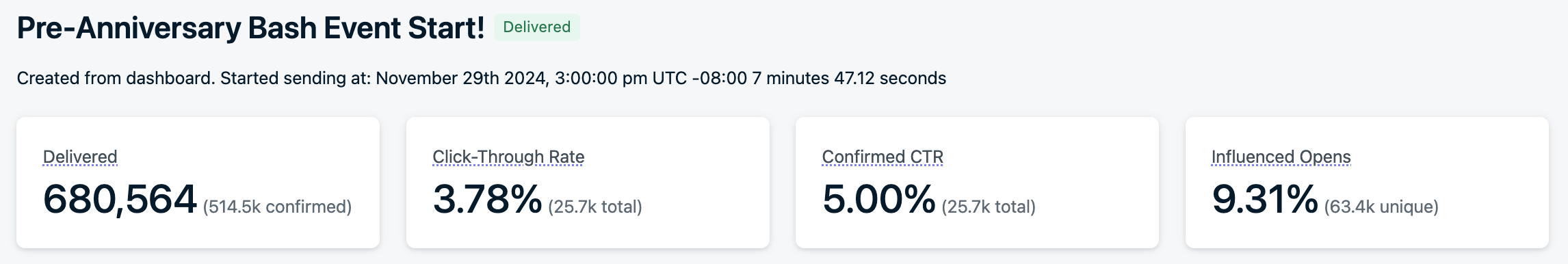Open the Influenced Opens stats card
1568x264 pixels.
tap(1367, 183)
